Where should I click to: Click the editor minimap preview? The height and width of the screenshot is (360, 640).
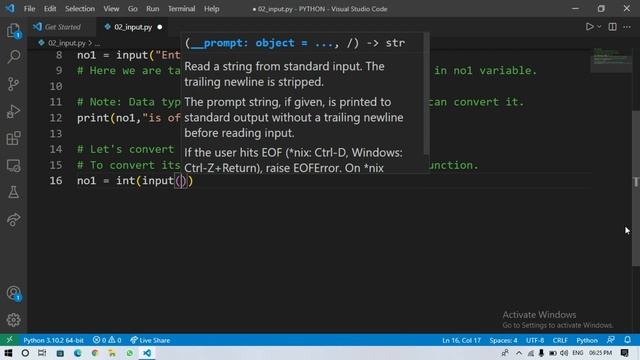[610, 60]
